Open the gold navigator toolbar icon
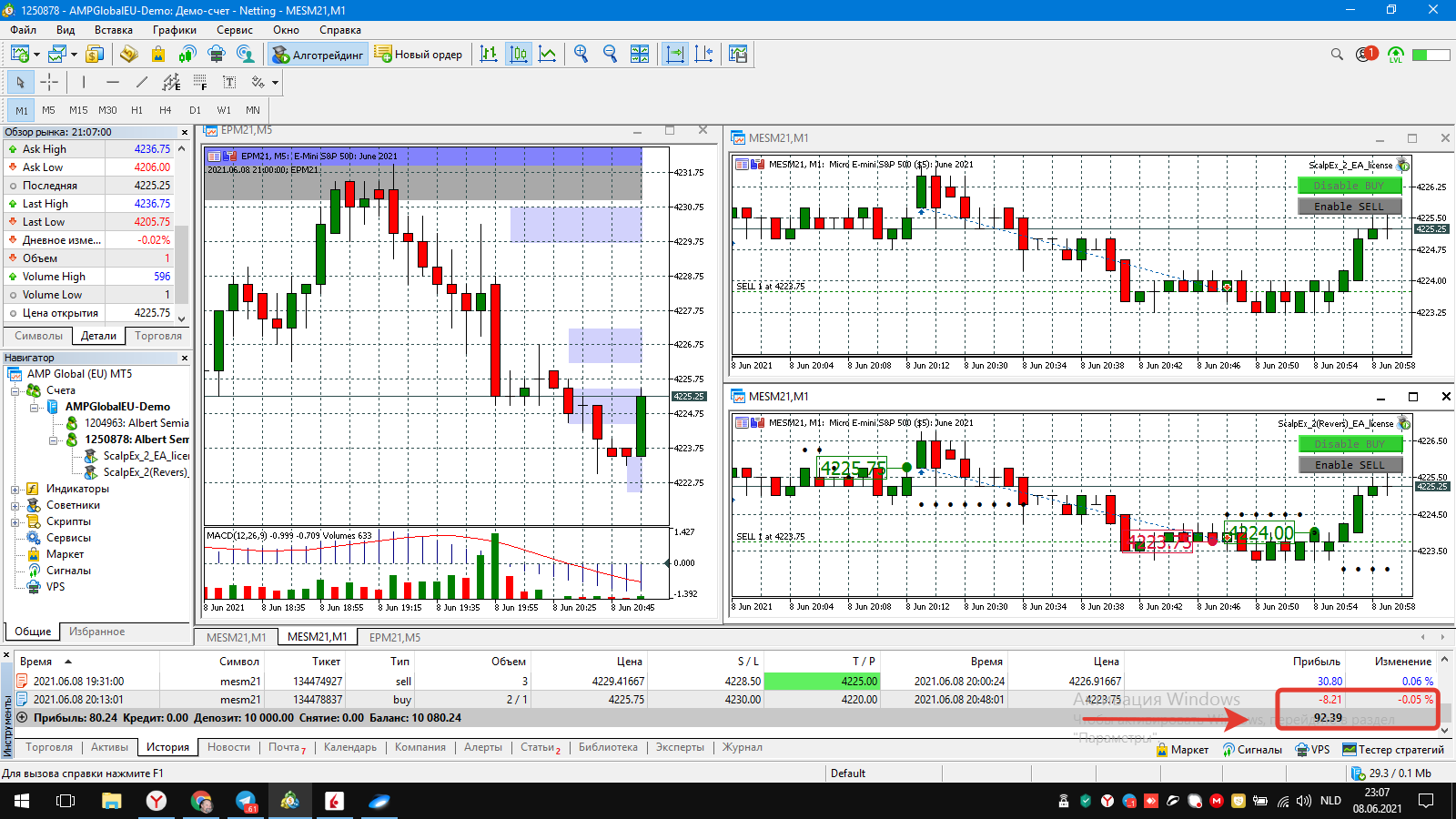This screenshot has height=819, width=1456. click(128, 55)
